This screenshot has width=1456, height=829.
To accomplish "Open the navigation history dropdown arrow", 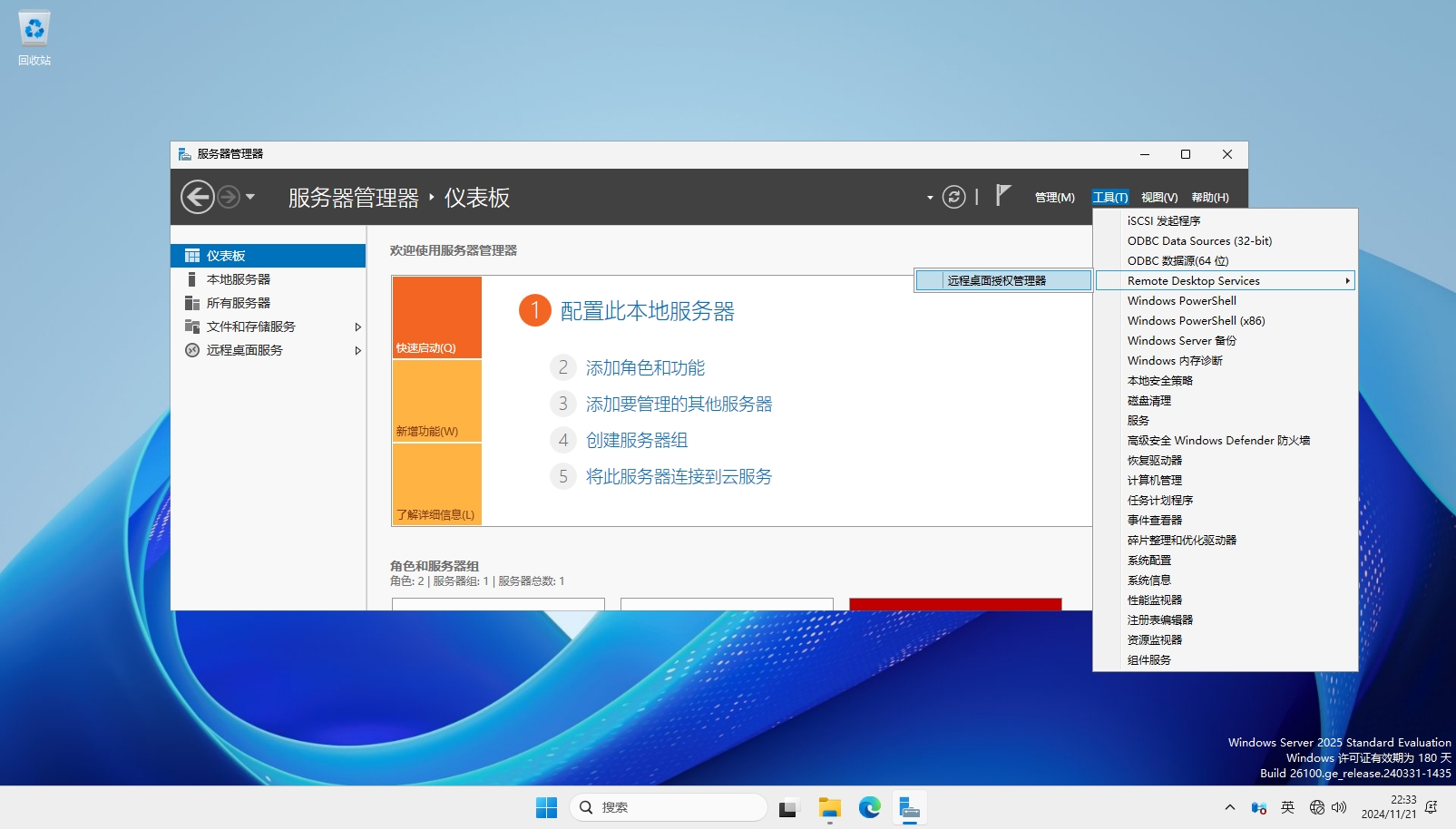I will (250, 197).
